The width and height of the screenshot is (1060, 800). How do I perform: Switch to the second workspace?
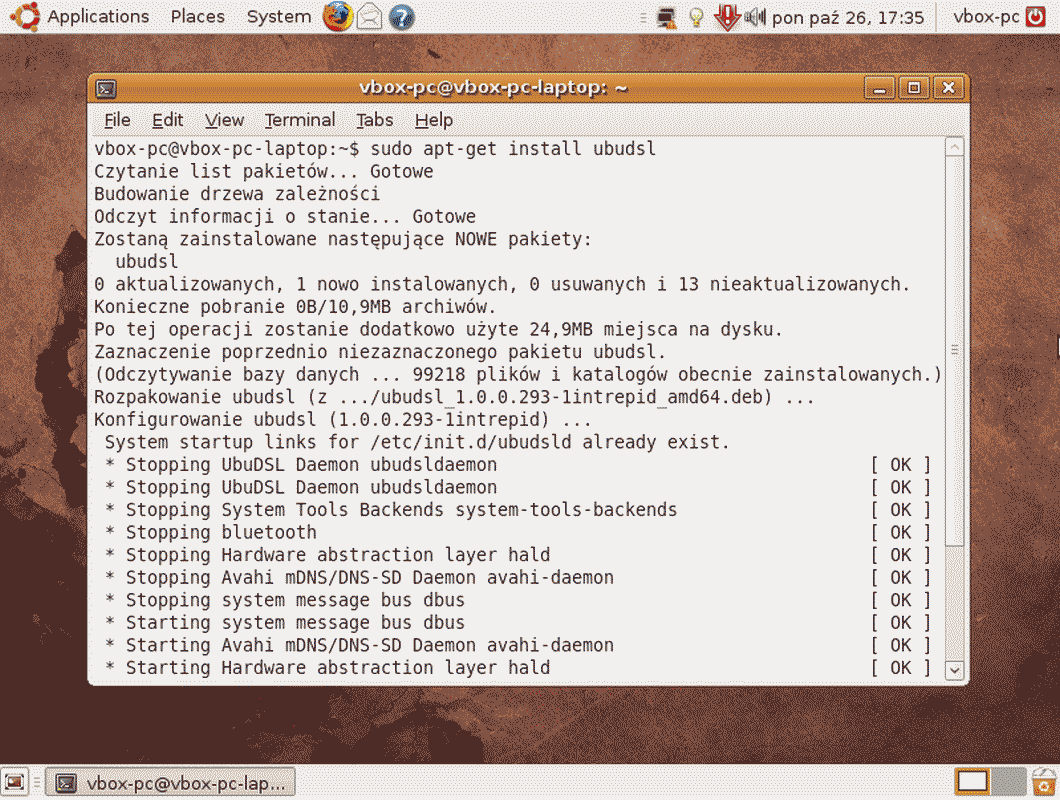pos(1009,783)
